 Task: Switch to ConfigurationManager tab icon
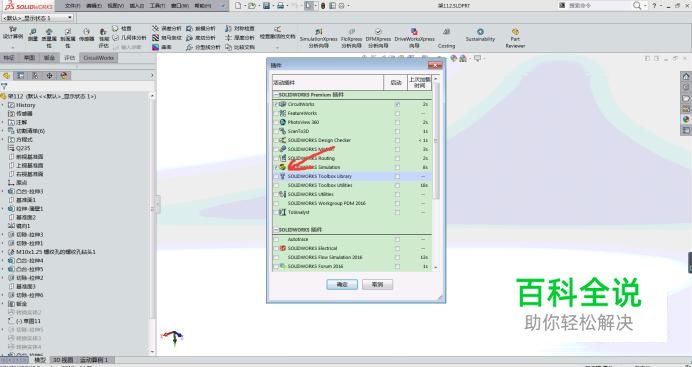pos(35,76)
